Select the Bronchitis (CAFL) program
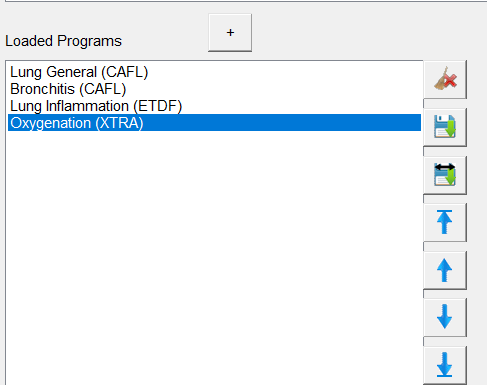The image size is (487, 385). 68,89
